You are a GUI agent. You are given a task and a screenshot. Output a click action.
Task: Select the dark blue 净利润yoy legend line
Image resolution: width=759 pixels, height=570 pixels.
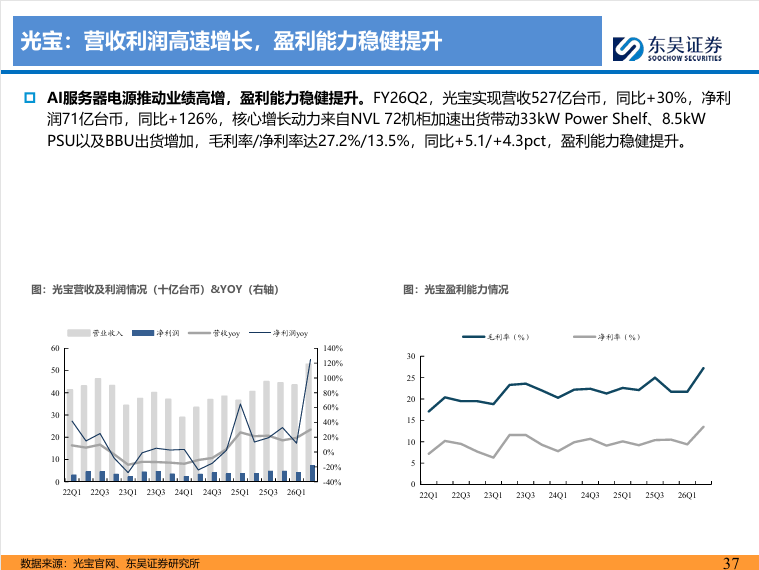[260, 333]
